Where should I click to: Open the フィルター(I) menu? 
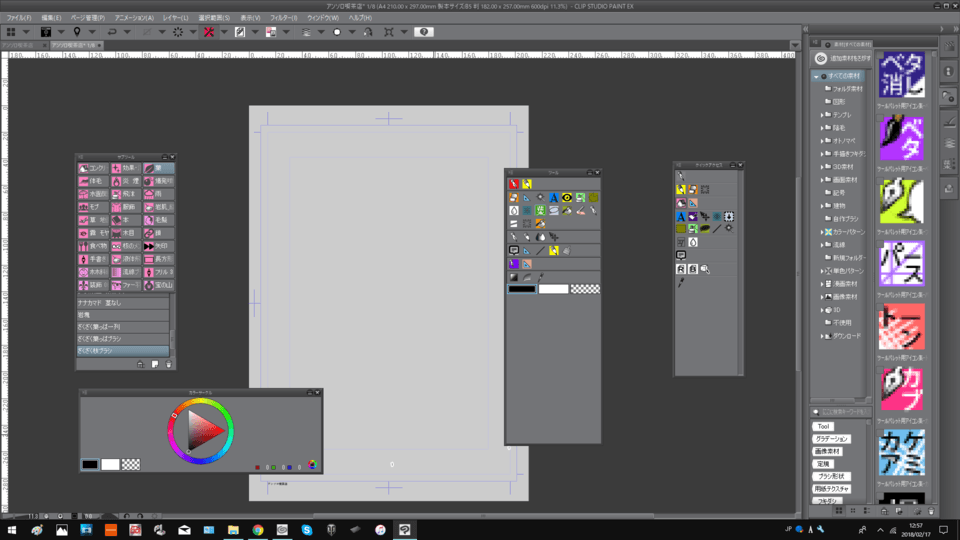(283, 18)
